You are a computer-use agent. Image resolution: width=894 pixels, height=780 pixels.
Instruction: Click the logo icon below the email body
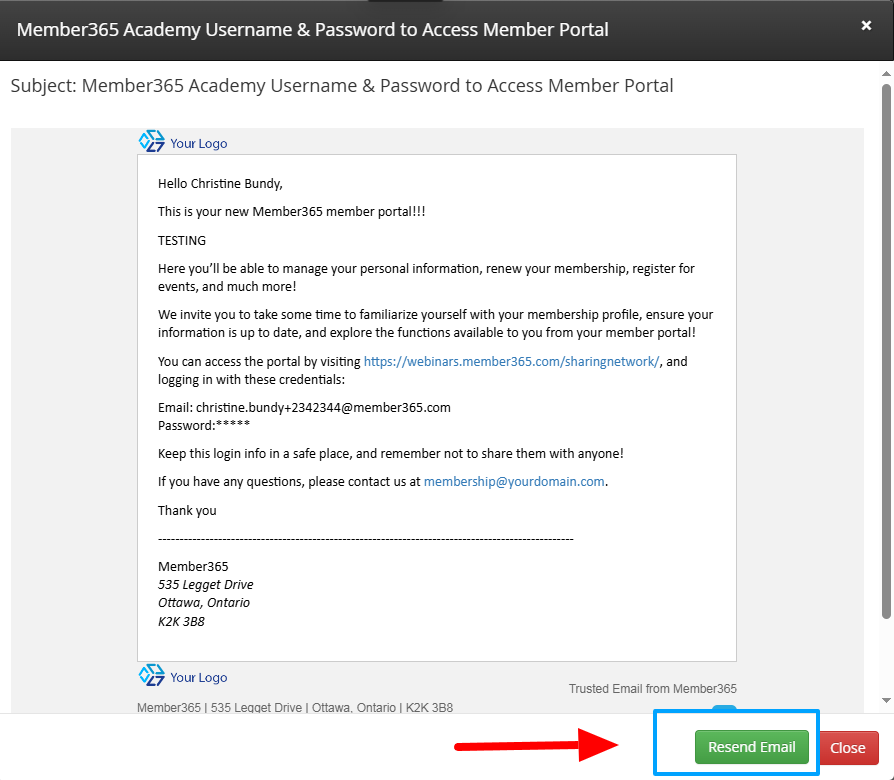[x=152, y=676]
